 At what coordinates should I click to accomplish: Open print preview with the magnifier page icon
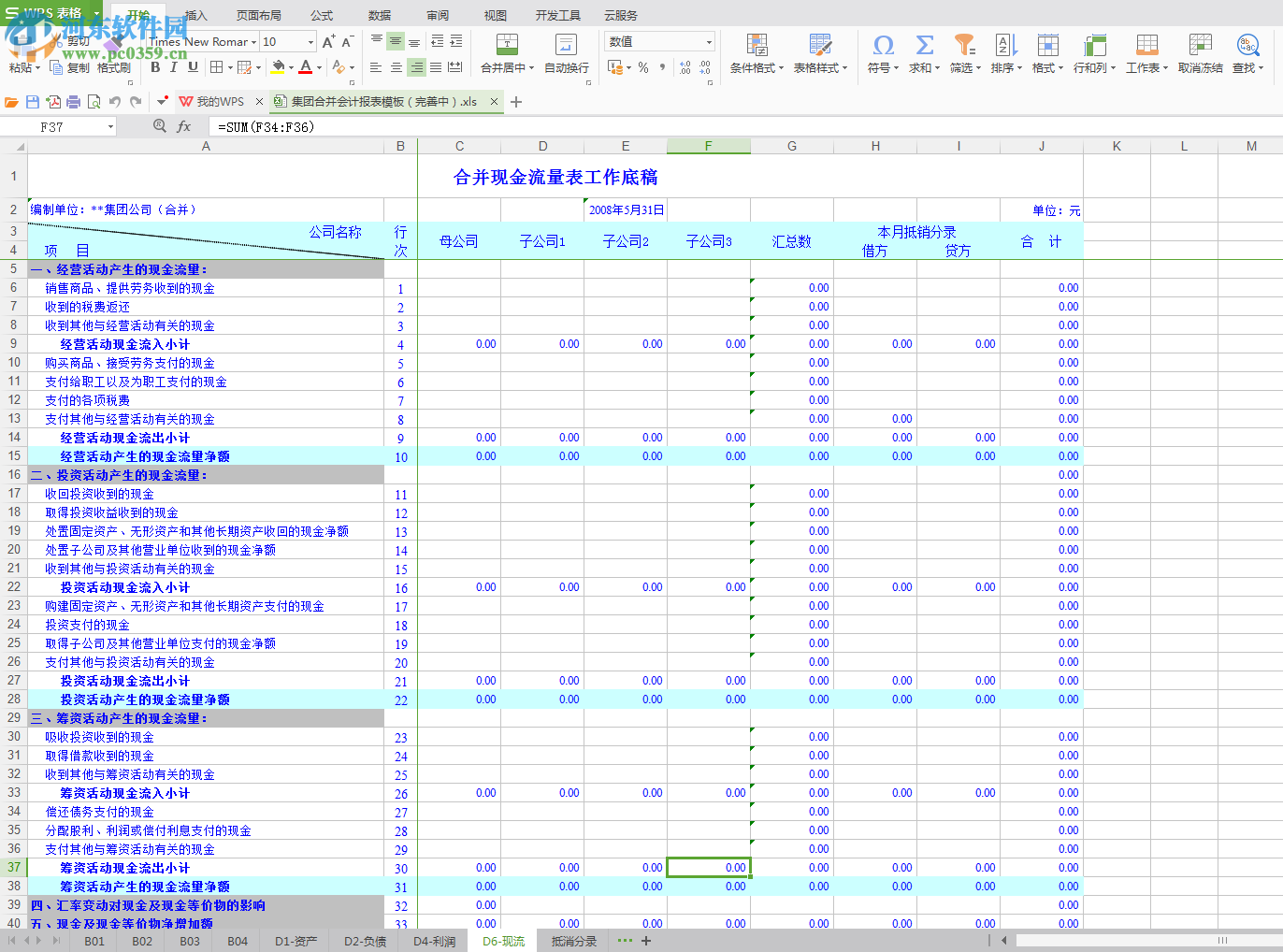[x=94, y=102]
